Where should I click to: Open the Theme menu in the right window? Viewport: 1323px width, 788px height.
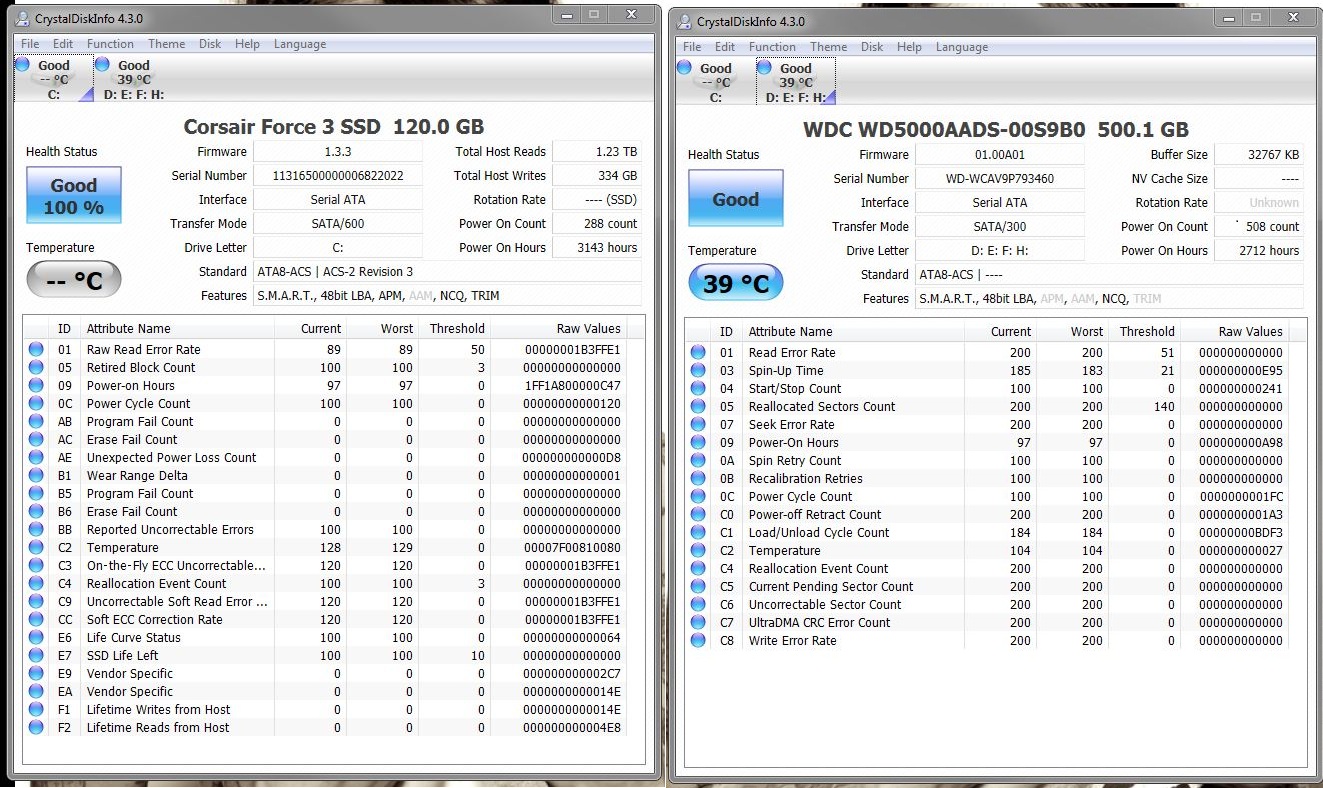click(x=828, y=47)
